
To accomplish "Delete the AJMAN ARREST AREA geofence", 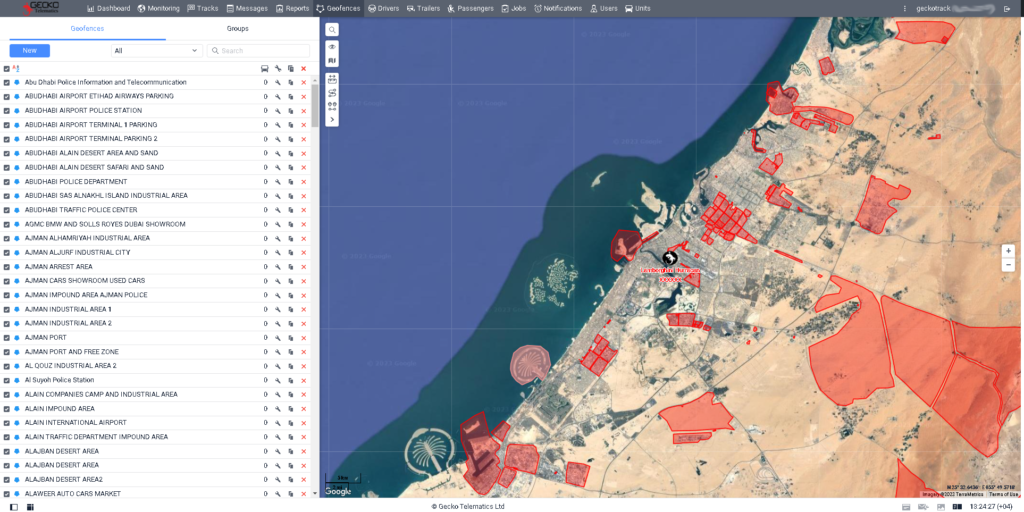I will [x=303, y=267].
